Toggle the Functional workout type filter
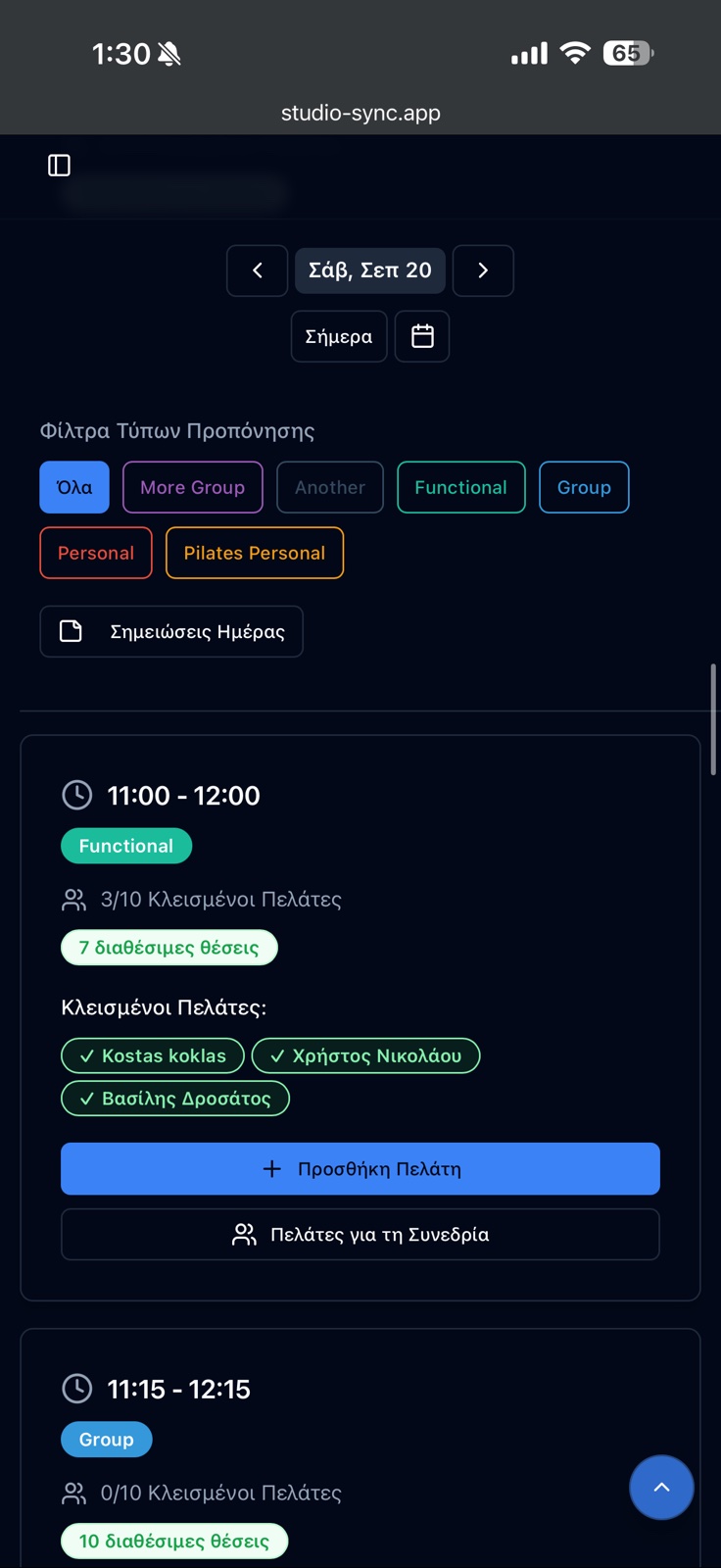Screen dimensions: 721x1568 460,487
